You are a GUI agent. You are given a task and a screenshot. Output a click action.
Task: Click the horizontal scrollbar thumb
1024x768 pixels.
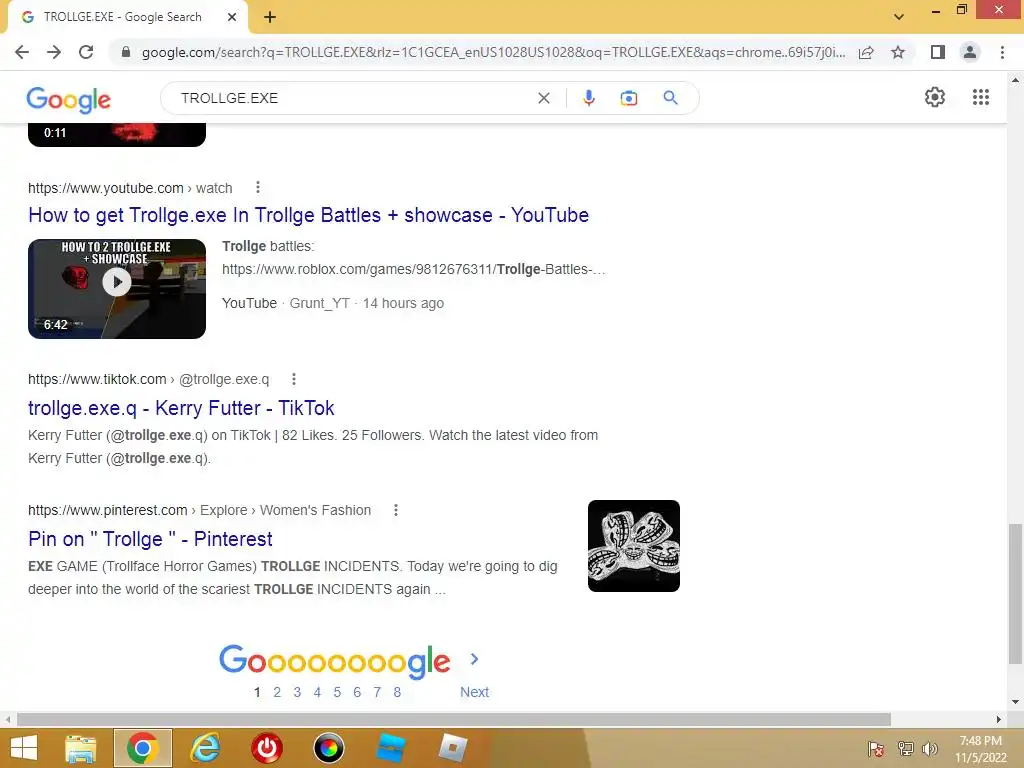click(x=454, y=720)
